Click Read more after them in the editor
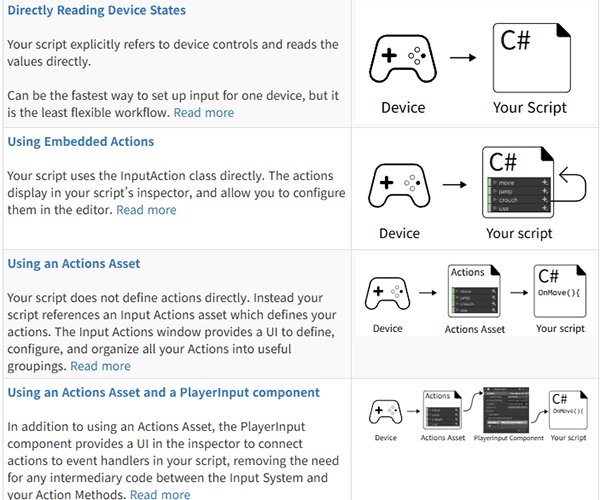 pyautogui.click(x=146, y=210)
